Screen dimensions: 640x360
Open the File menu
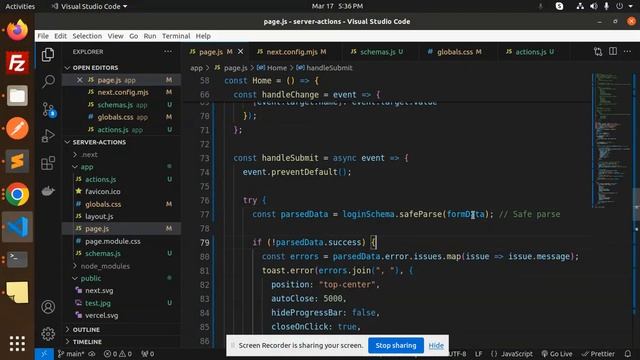click(x=43, y=36)
